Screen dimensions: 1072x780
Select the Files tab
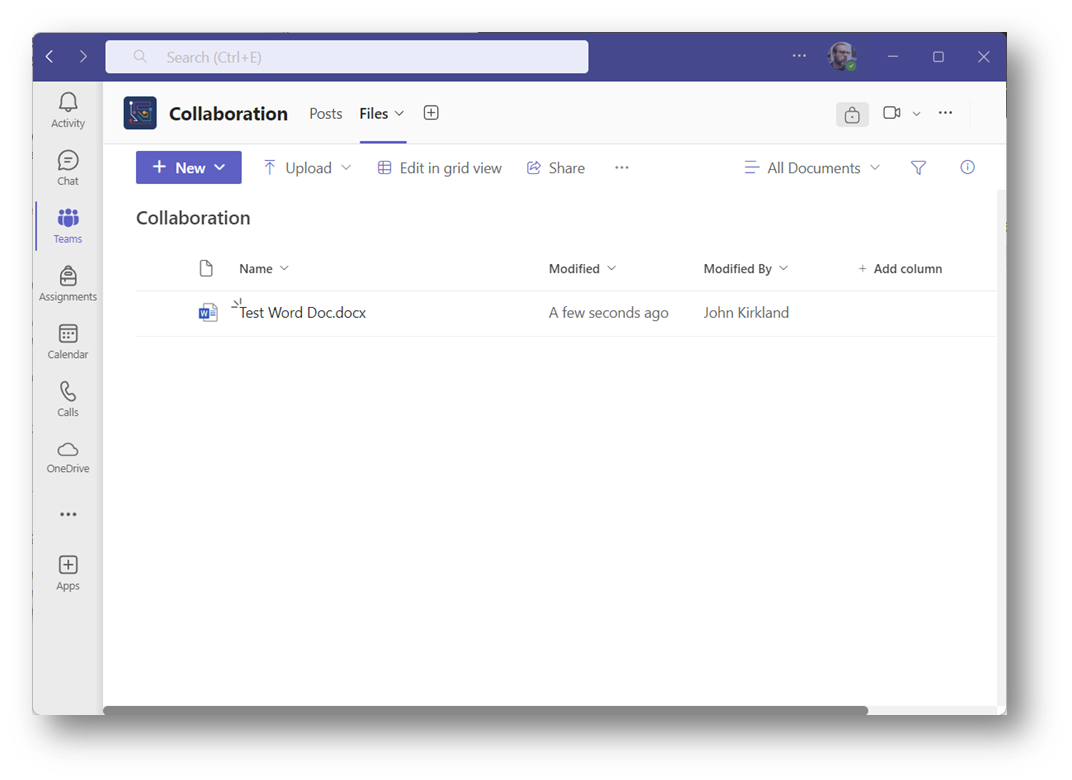point(374,114)
